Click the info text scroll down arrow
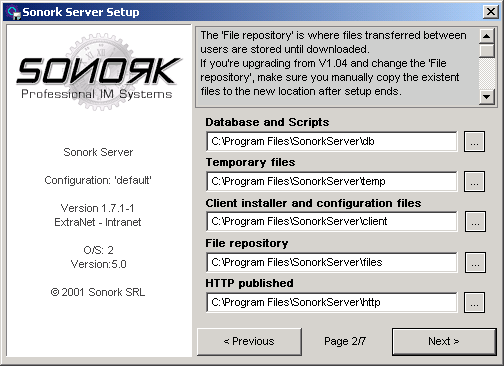Screen dimensions: 504x366 pos(486,97)
